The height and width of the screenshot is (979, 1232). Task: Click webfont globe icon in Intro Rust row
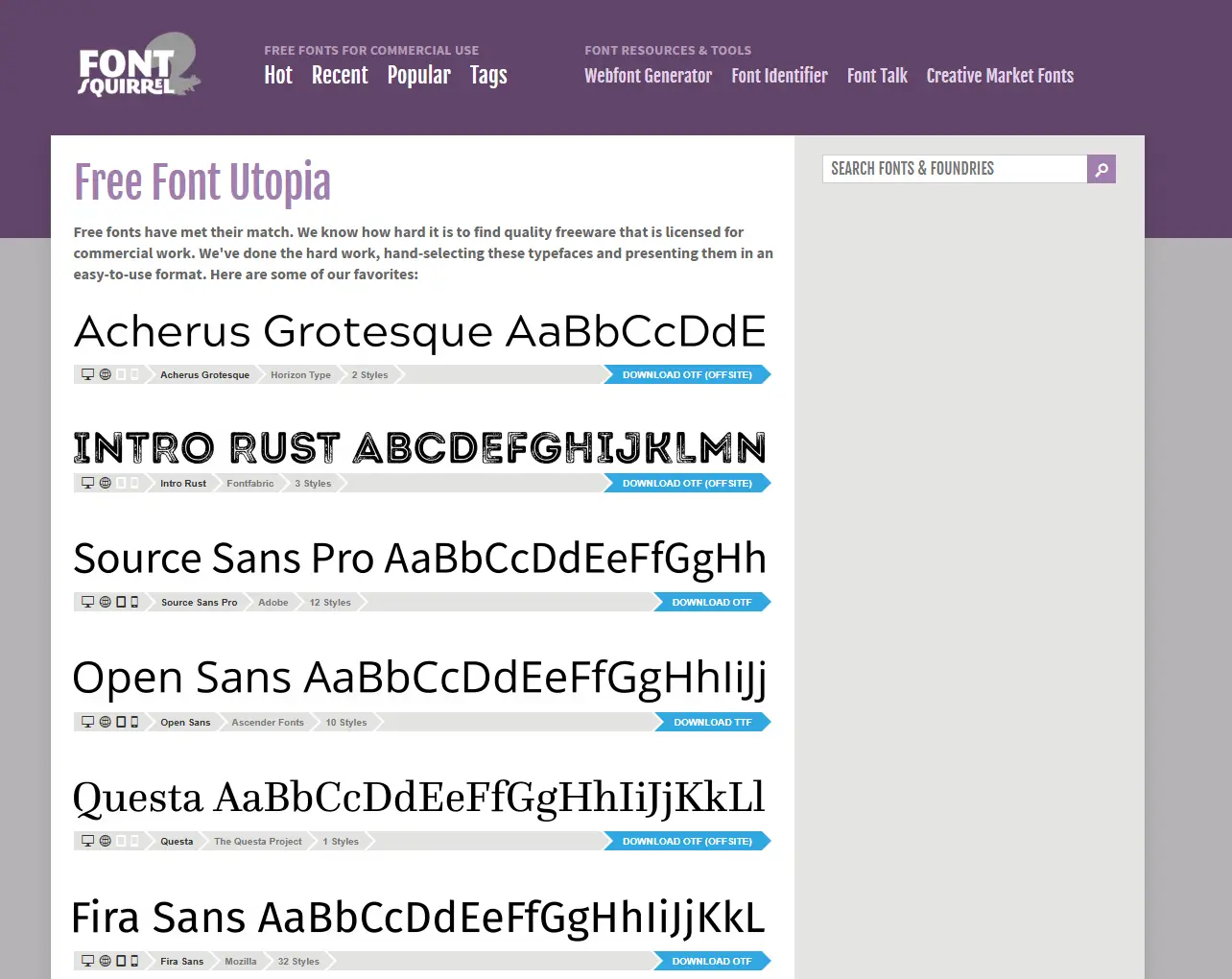106,483
